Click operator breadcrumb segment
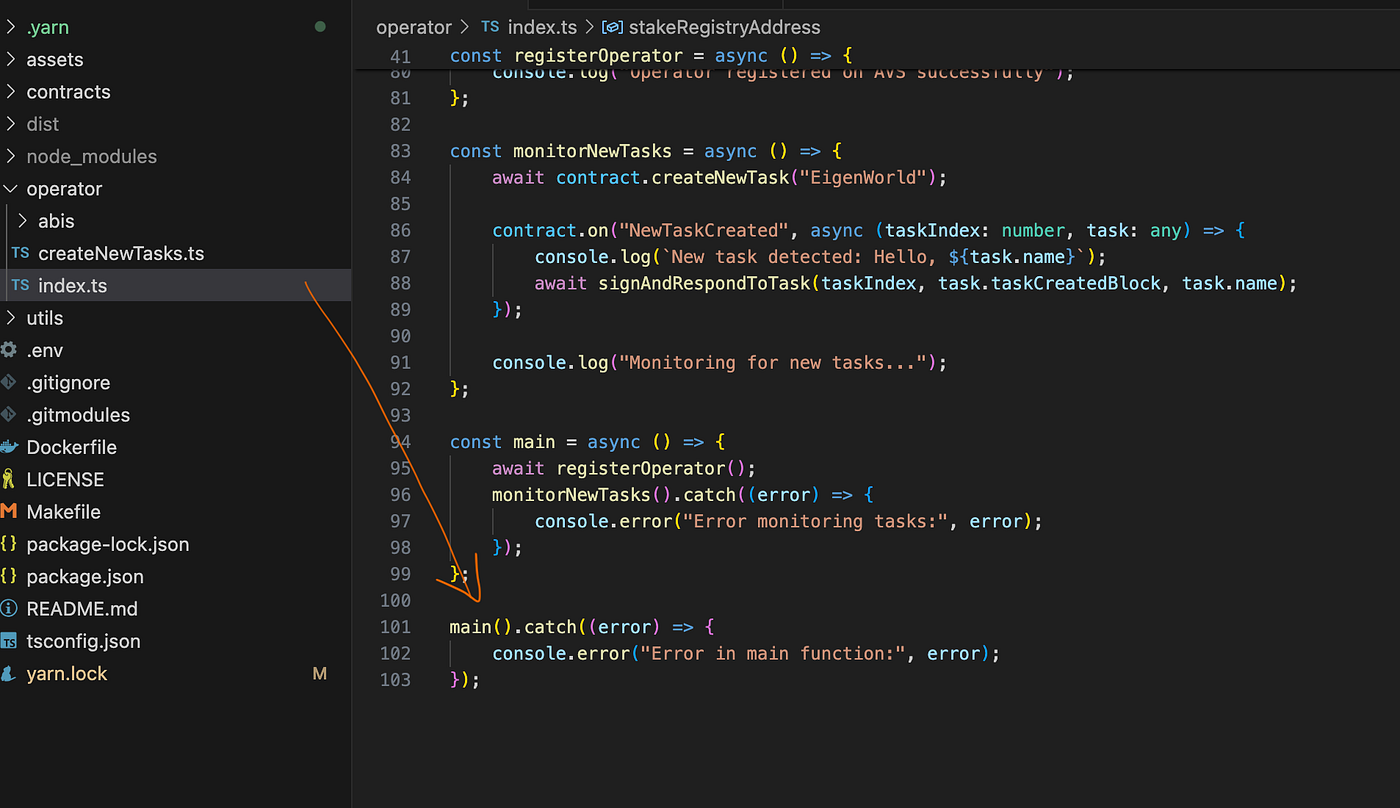Screen dimensions: 1400x808 (413, 27)
